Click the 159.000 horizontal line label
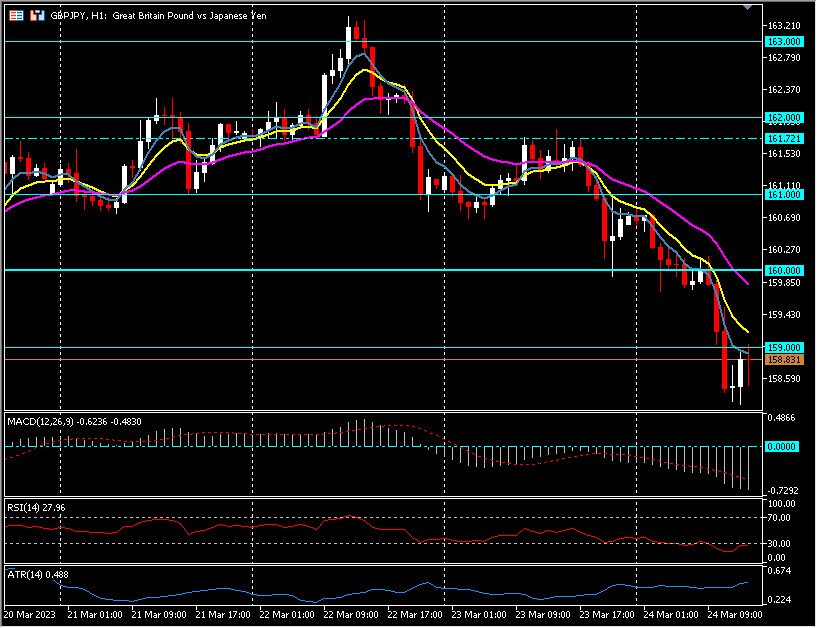Viewport: 817px width, 628px height. (x=782, y=346)
